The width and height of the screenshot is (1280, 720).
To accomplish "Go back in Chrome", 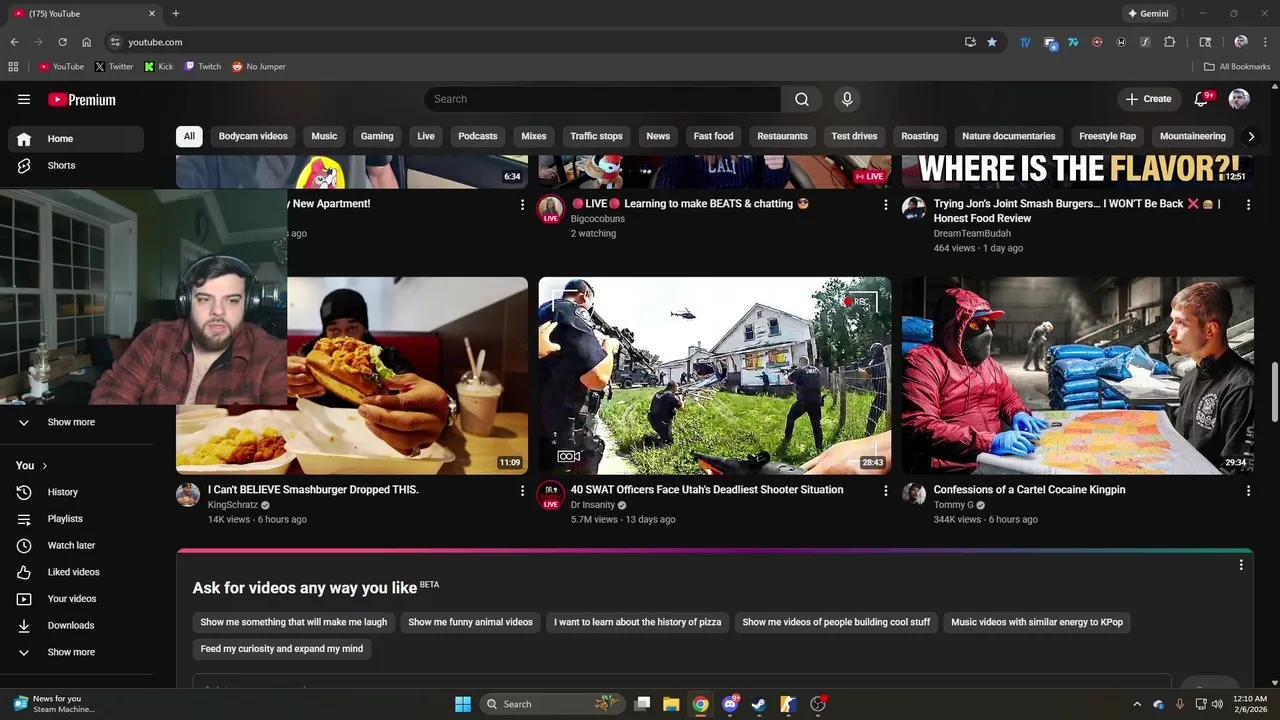I will tap(14, 42).
